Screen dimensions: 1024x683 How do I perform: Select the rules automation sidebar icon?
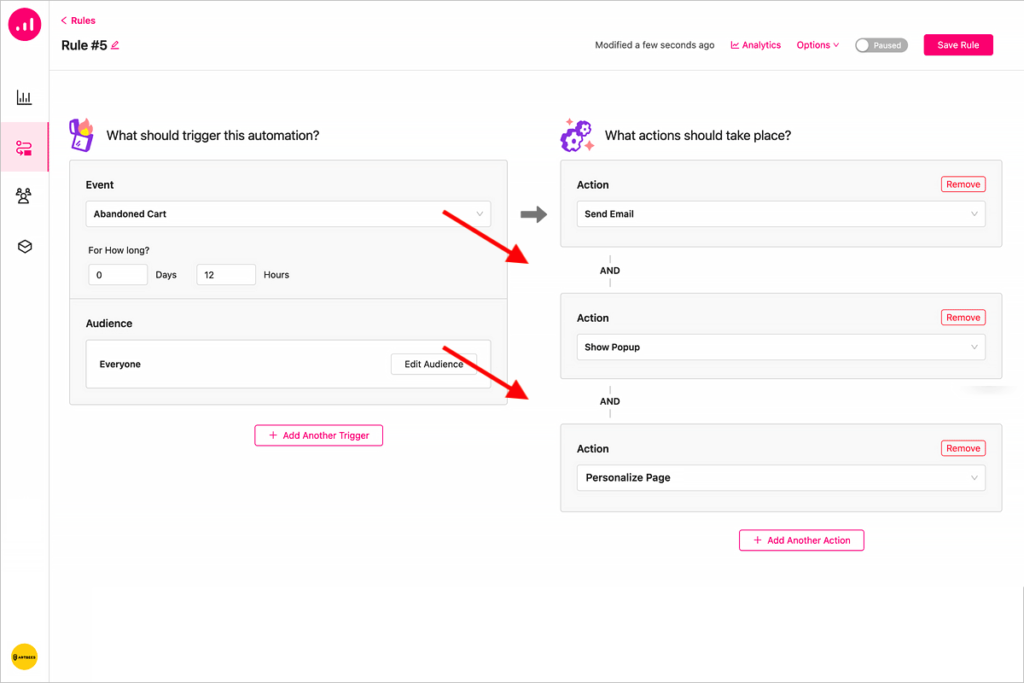24,148
